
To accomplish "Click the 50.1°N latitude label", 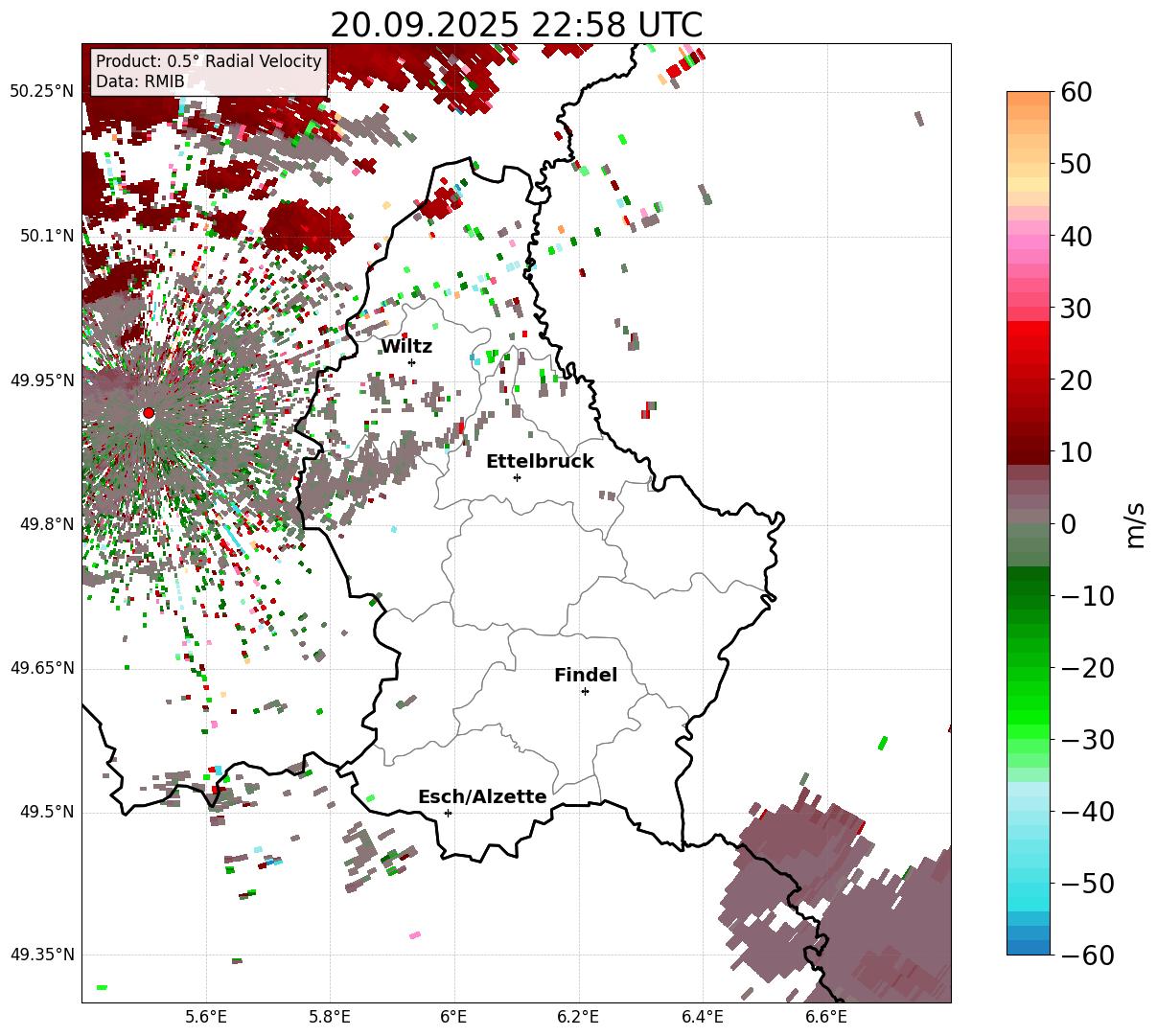I will tap(46, 236).
